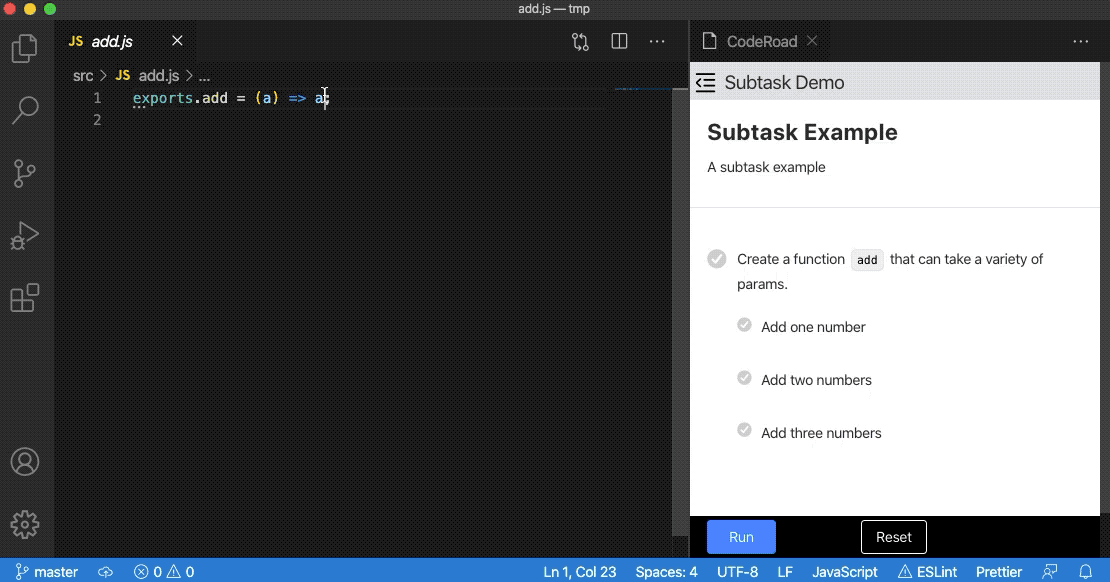The width and height of the screenshot is (1110, 582).
Task: Open the Run and Debug panel
Action: coord(25,236)
